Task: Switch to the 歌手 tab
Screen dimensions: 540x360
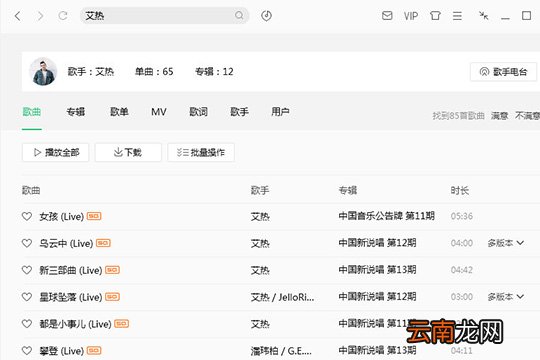Action: (x=239, y=112)
